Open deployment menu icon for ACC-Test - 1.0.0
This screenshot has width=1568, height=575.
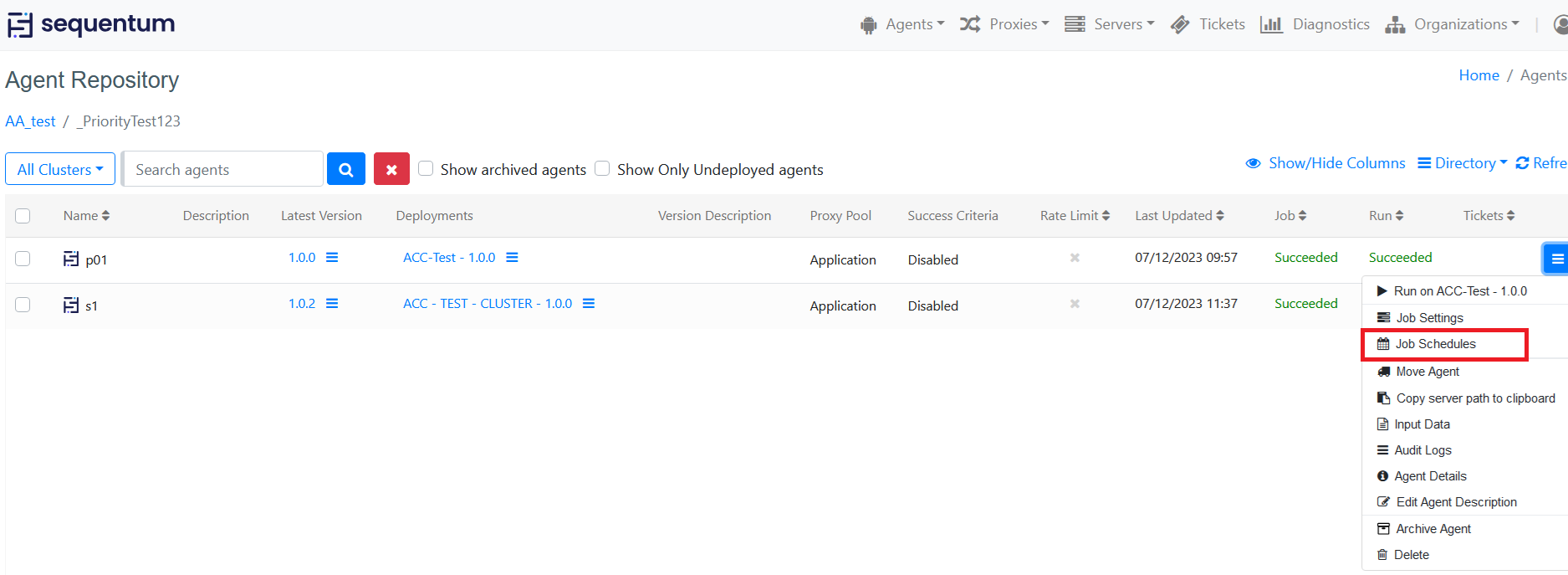coord(512,258)
